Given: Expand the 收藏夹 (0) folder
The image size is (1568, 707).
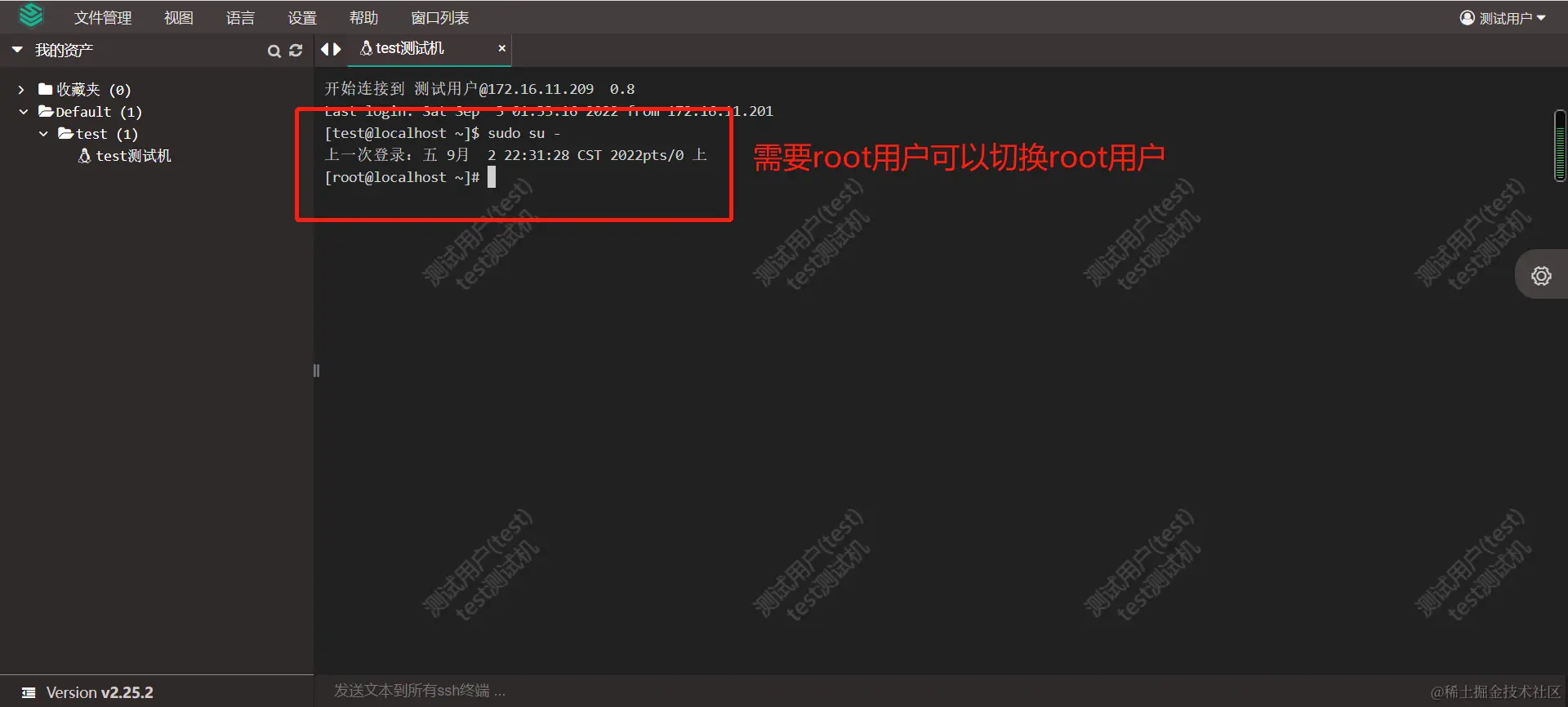Looking at the screenshot, I should tap(21, 90).
